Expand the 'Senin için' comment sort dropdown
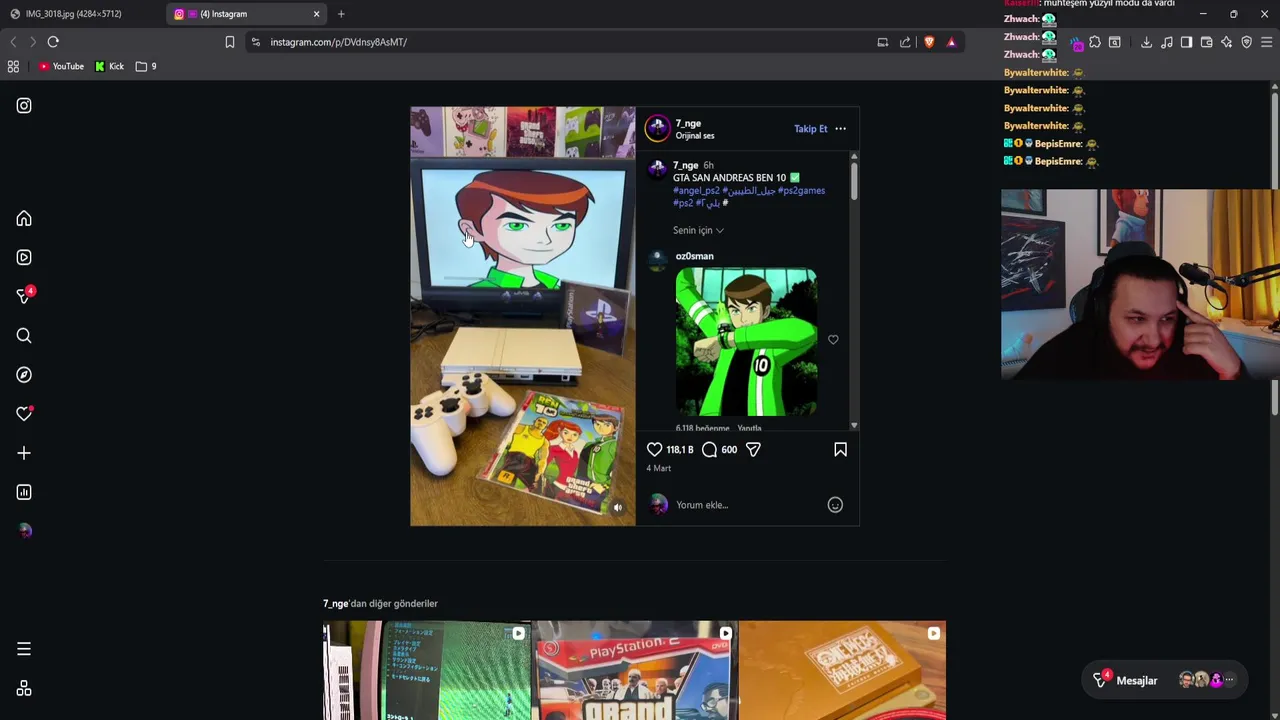 [x=698, y=230]
